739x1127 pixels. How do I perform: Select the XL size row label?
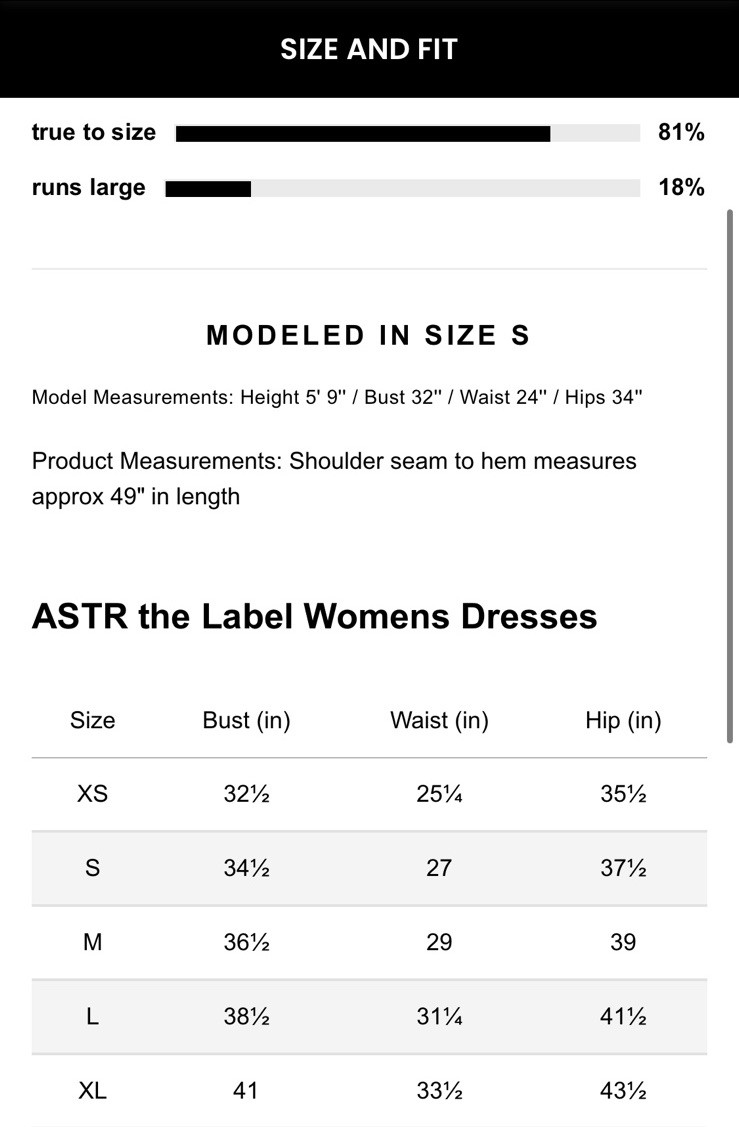point(92,1090)
